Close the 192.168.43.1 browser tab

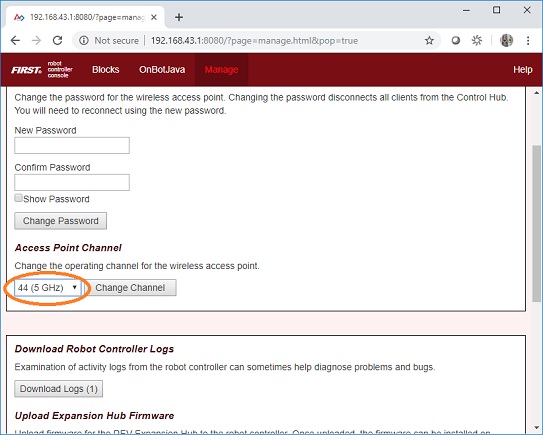154,17
